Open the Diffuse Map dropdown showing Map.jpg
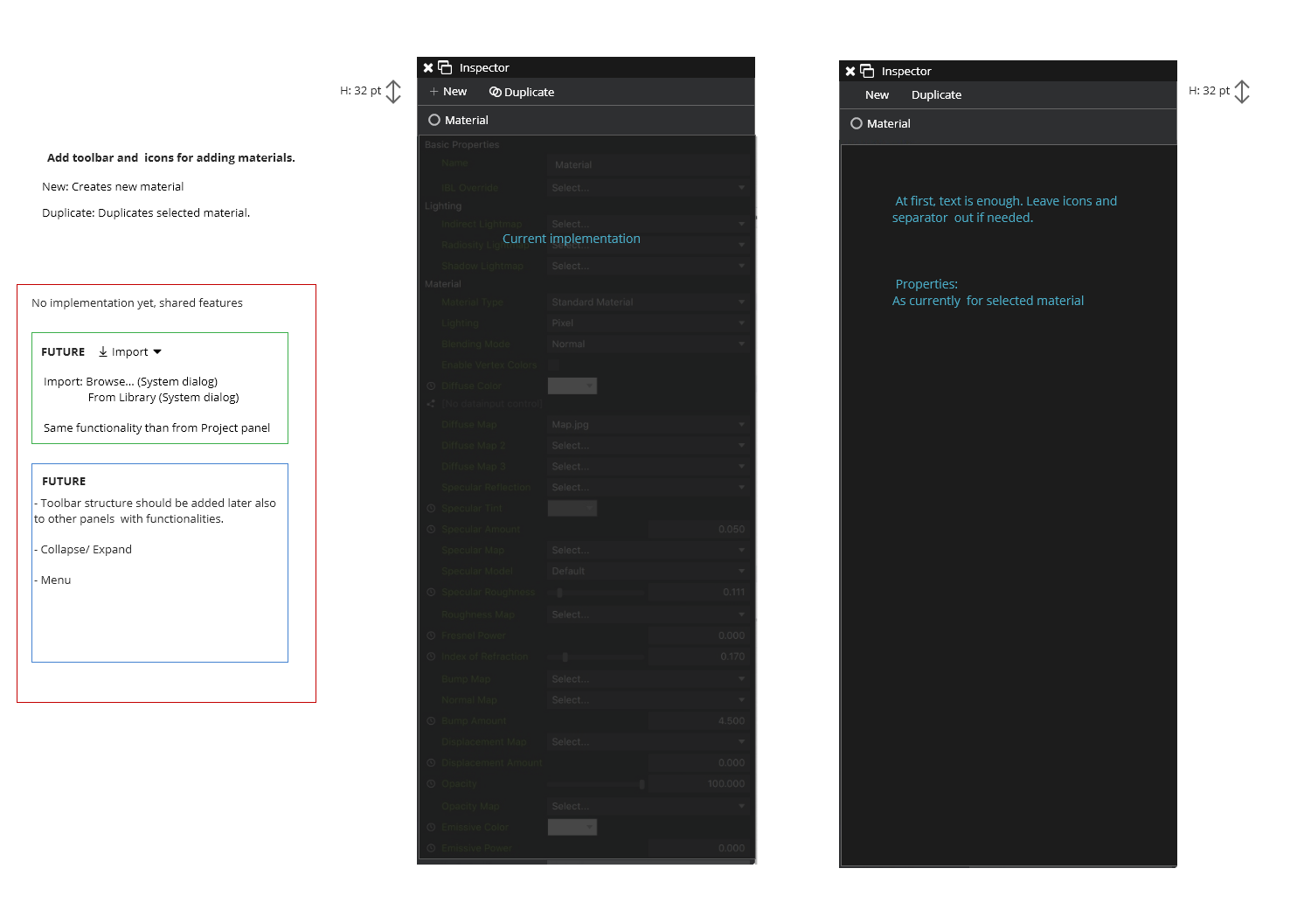This screenshot has width=1311, height=924. (x=648, y=425)
